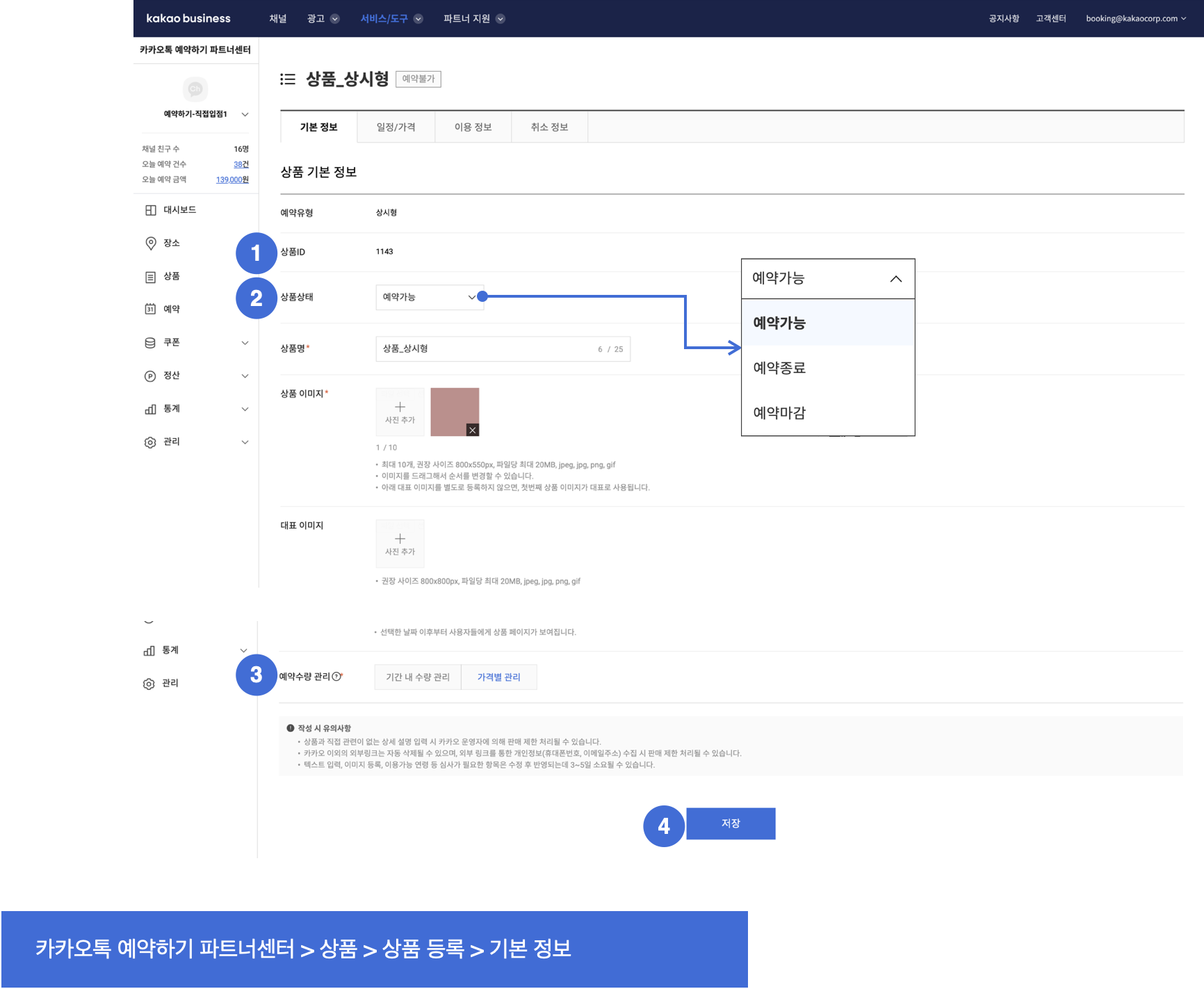Open the 상품 list icon in sidebar
Viewport: 1204px width, 989px height.
[x=150, y=277]
